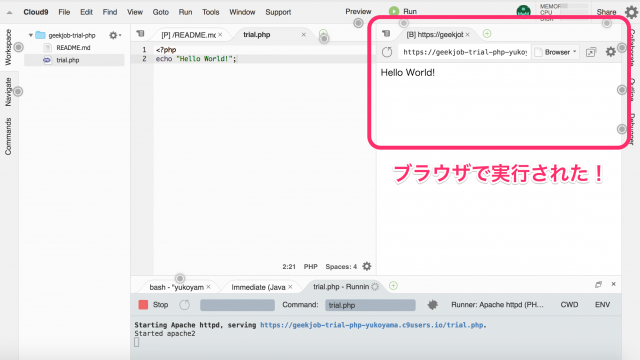Select README.md in the file tree

[73, 48]
